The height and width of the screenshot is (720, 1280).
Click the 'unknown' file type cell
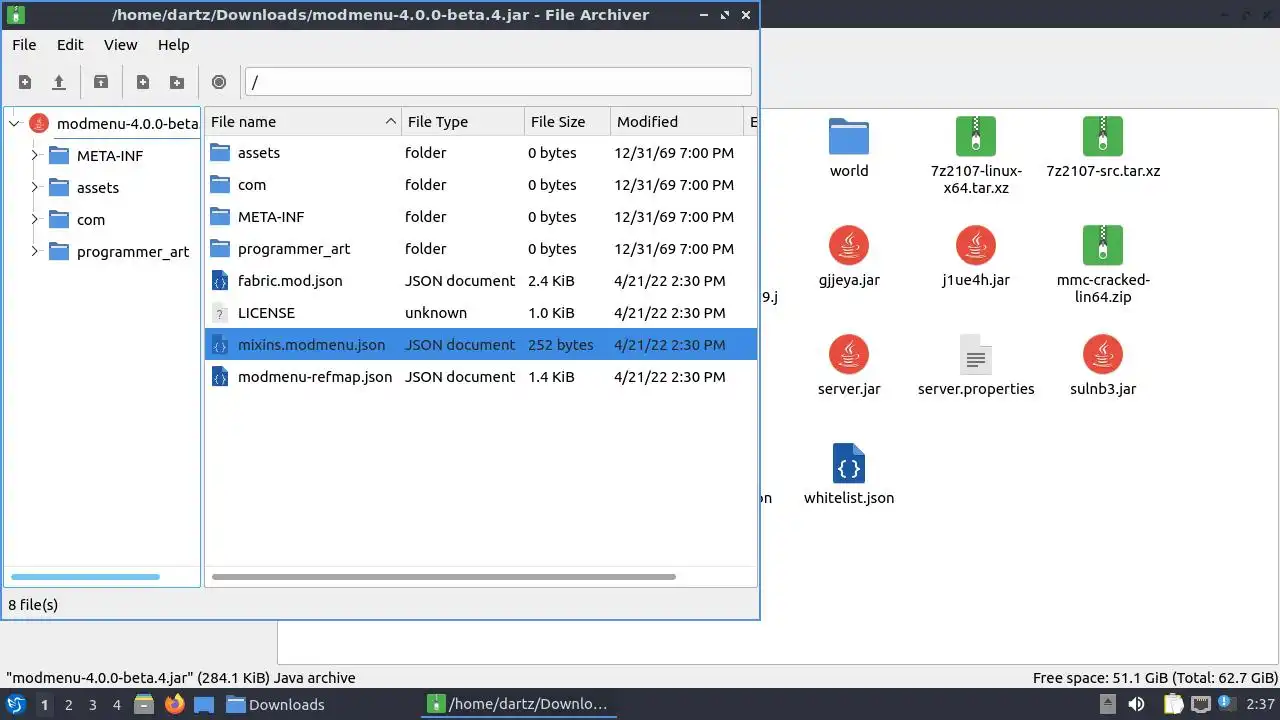436,313
